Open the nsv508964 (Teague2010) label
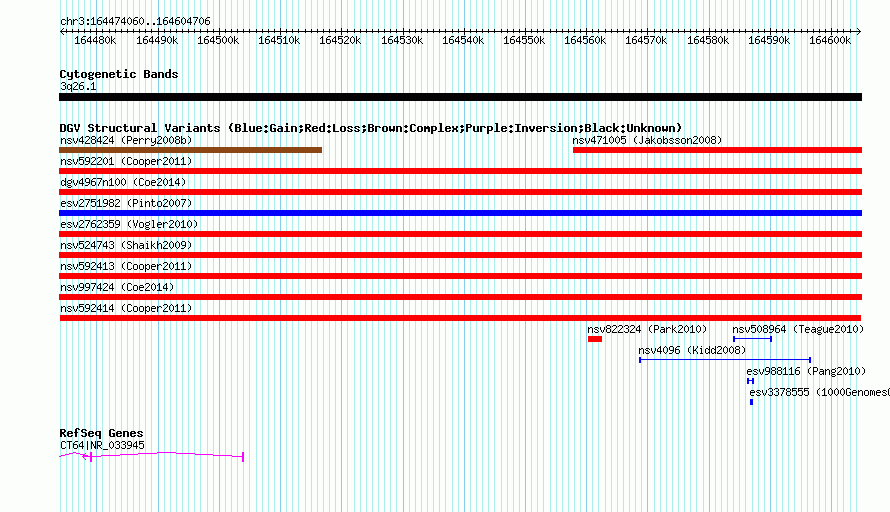The height and width of the screenshot is (512, 890). [798, 329]
